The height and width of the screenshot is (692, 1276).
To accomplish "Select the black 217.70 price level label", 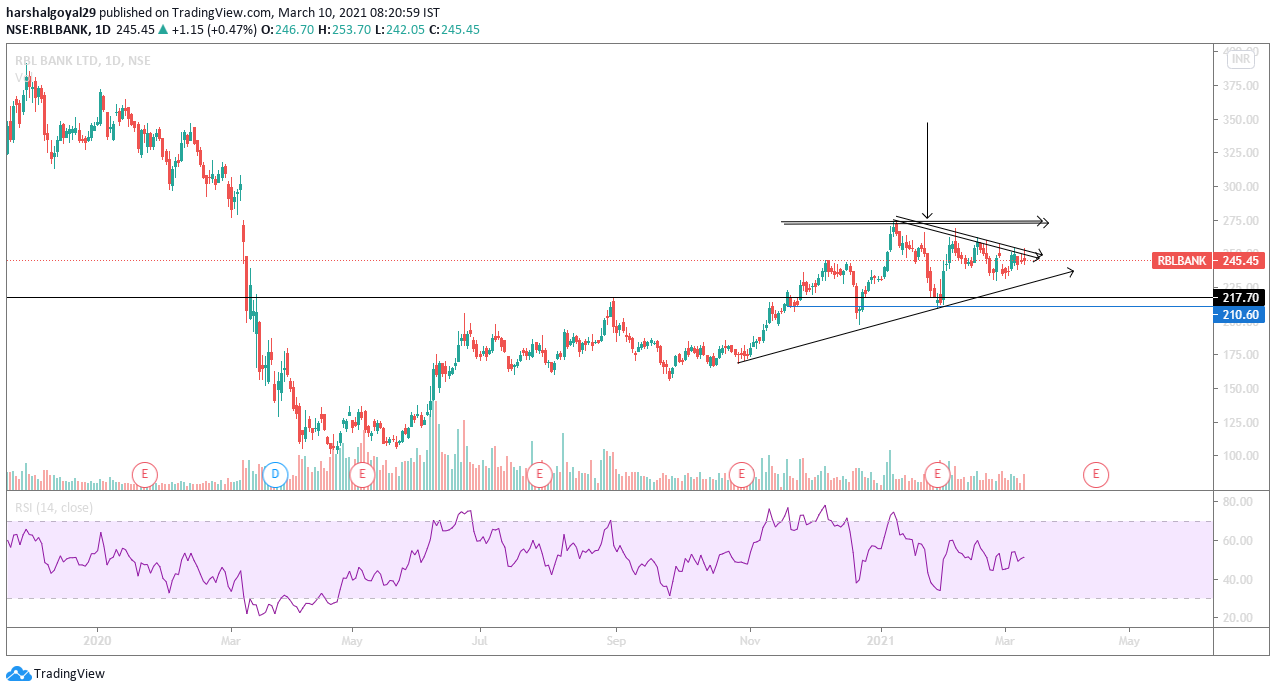I will pos(1239,298).
